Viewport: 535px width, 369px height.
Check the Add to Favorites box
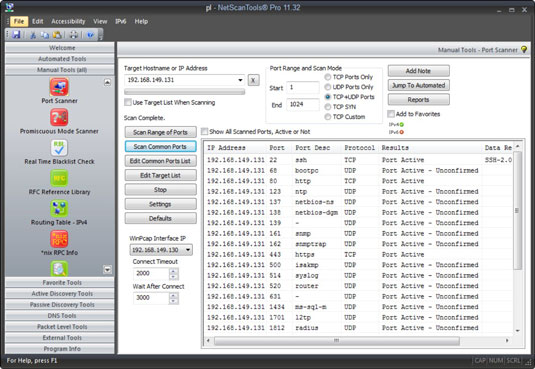click(391, 114)
